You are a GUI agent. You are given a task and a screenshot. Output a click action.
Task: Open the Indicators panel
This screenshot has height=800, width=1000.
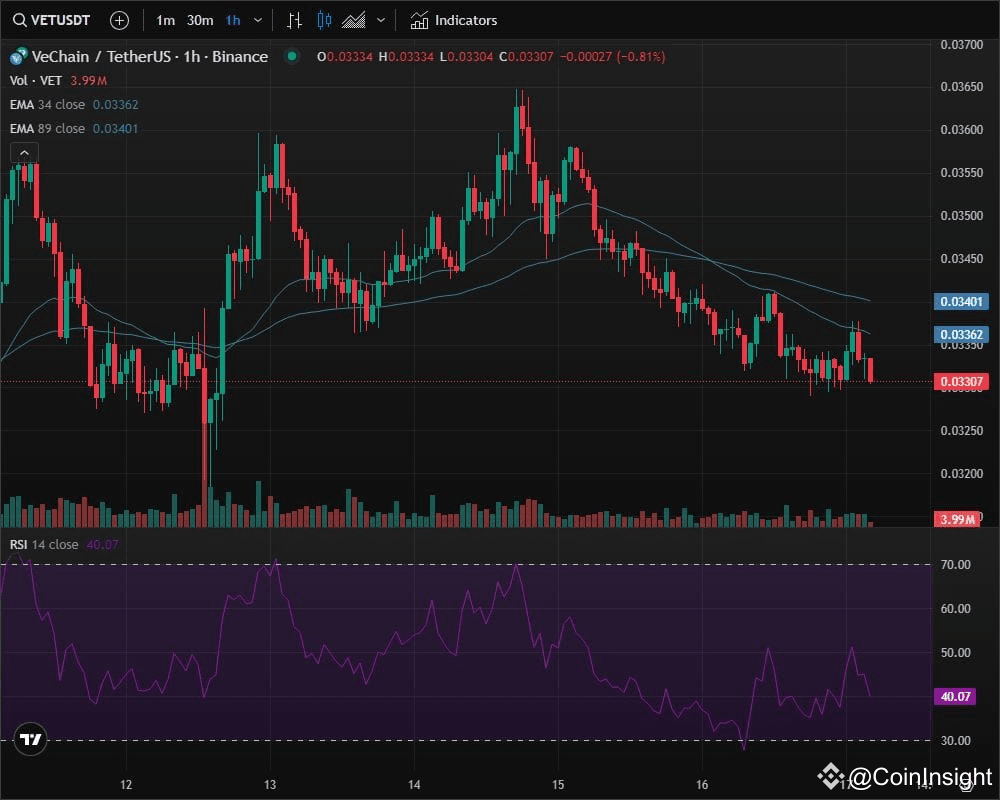pos(454,20)
